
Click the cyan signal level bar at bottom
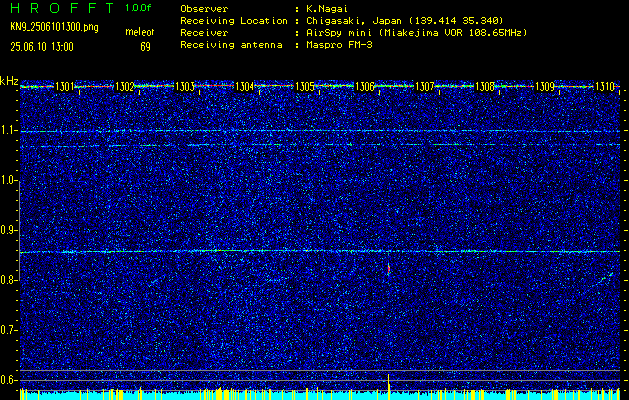320,396
